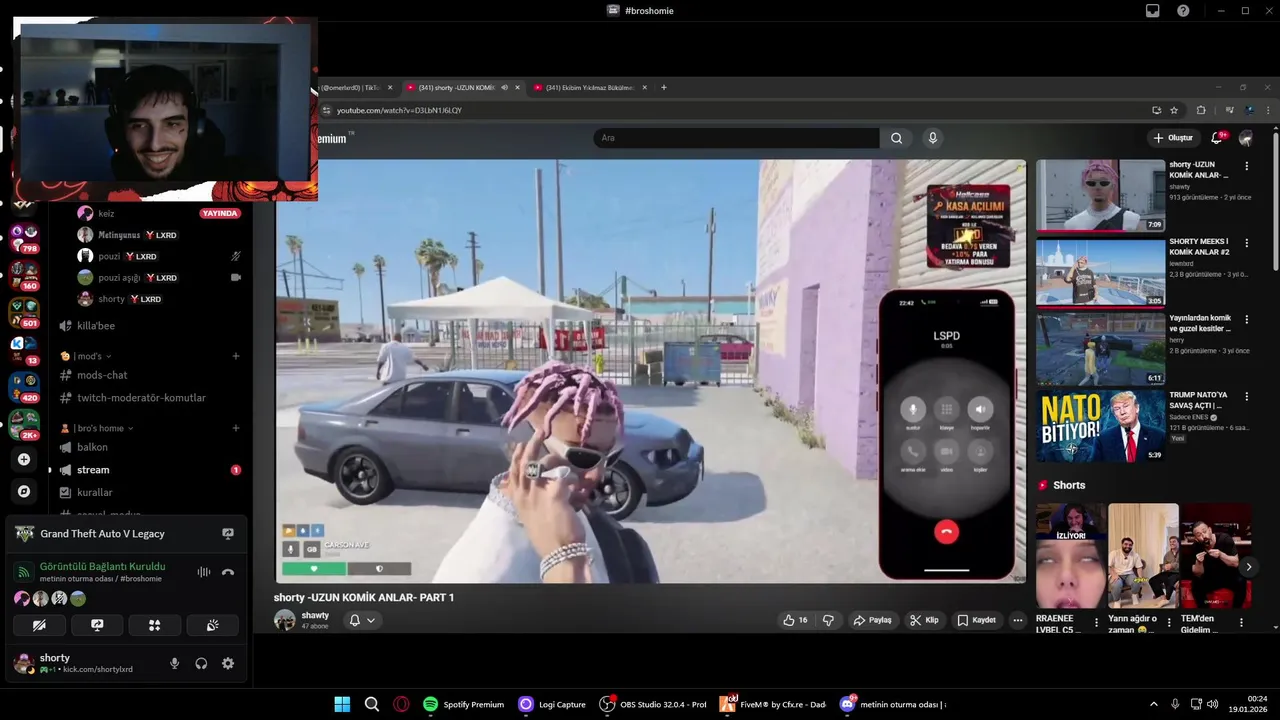Open Windows Start menu
The width and height of the screenshot is (1280, 720).
[342, 704]
